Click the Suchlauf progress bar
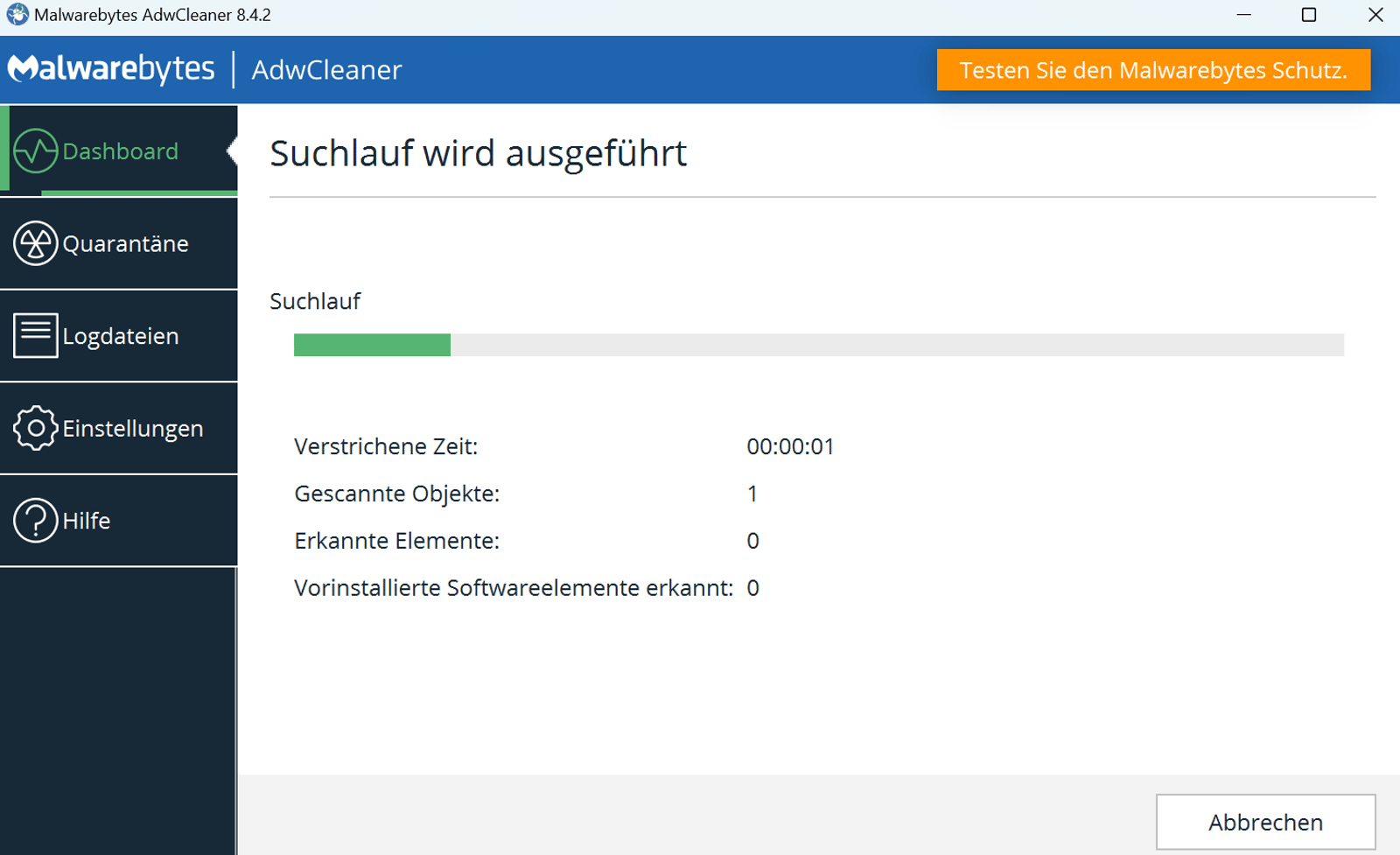The width and height of the screenshot is (1400, 855). coord(818,345)
